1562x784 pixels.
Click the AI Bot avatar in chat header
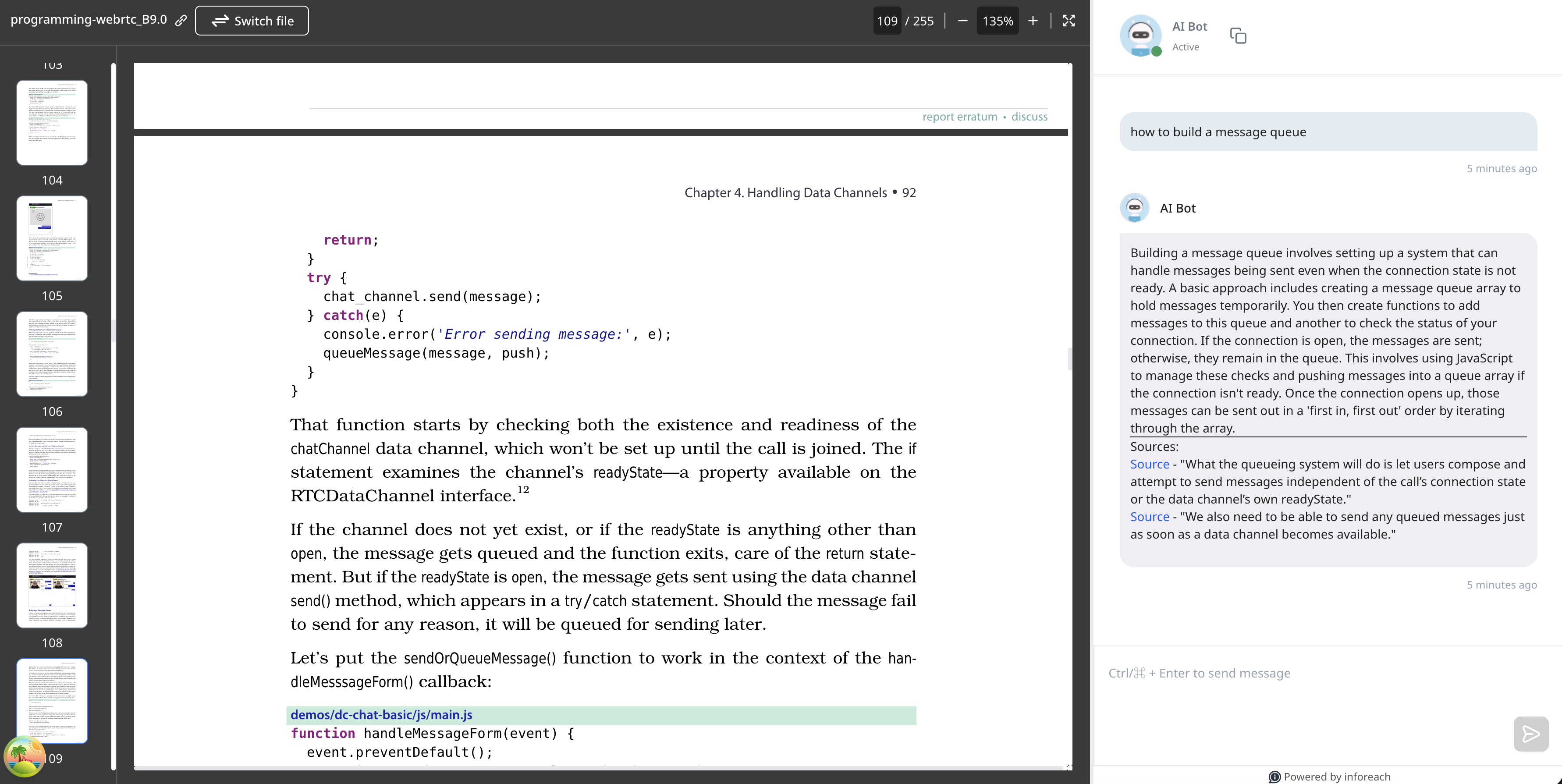click(1140, 36)
